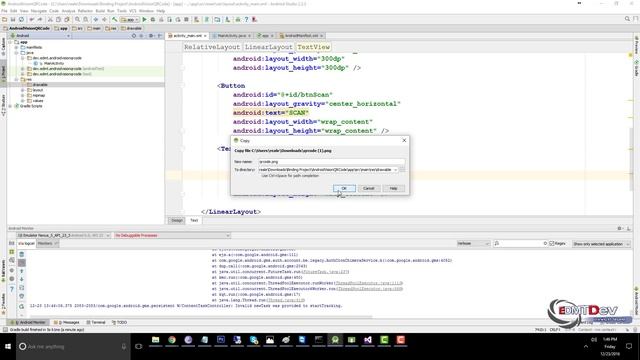Open the app run configuration dropdown
This screenshot has width=640, height=360.
coord(130,19)
